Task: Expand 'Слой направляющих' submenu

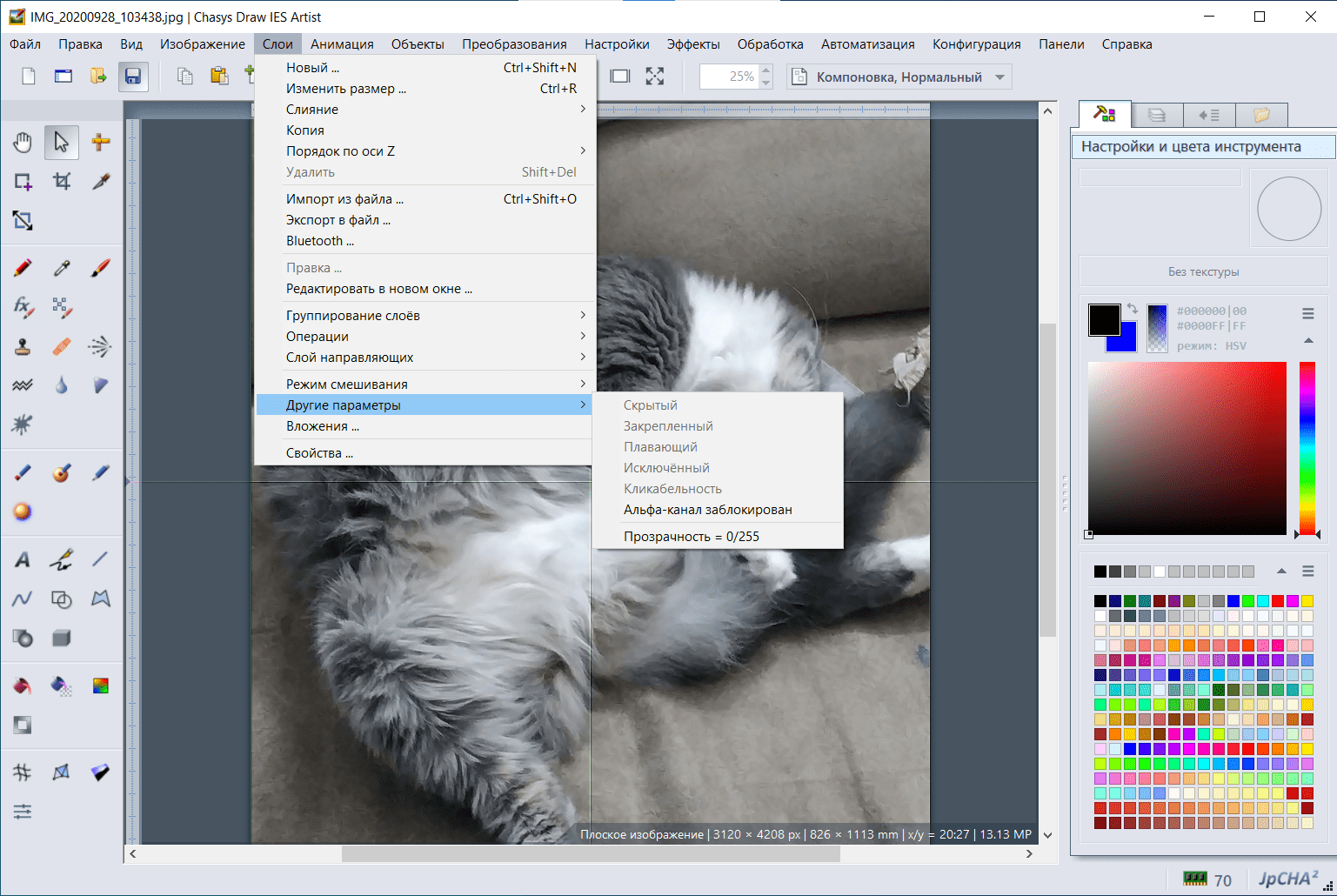Action: coord(425,358)
